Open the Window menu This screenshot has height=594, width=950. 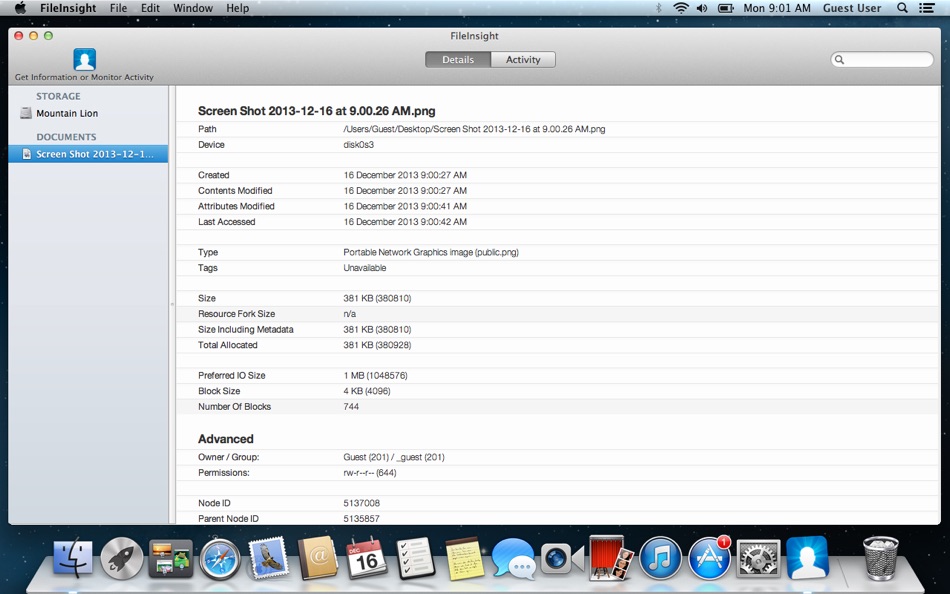pos(193,8)
